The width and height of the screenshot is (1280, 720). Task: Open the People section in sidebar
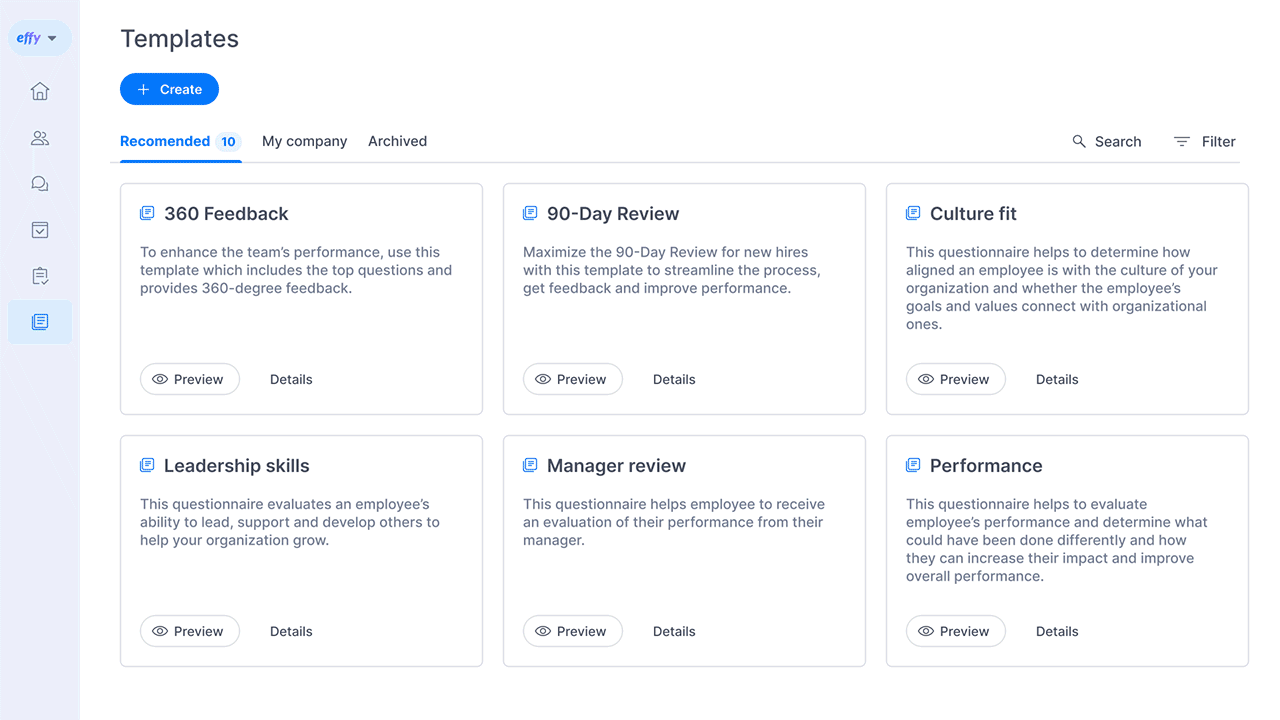40,138
